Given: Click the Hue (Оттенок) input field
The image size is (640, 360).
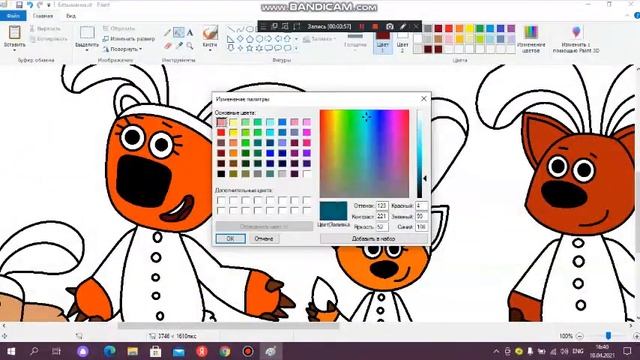Looking at the screenshot, I should [382, 206].
